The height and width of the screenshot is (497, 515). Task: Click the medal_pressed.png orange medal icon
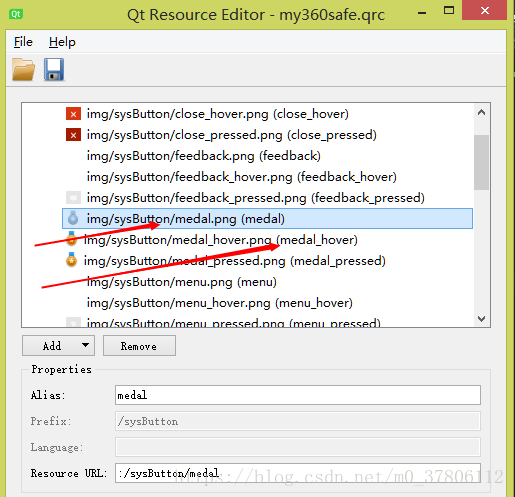pyautogui.click(x=71, y=260)
